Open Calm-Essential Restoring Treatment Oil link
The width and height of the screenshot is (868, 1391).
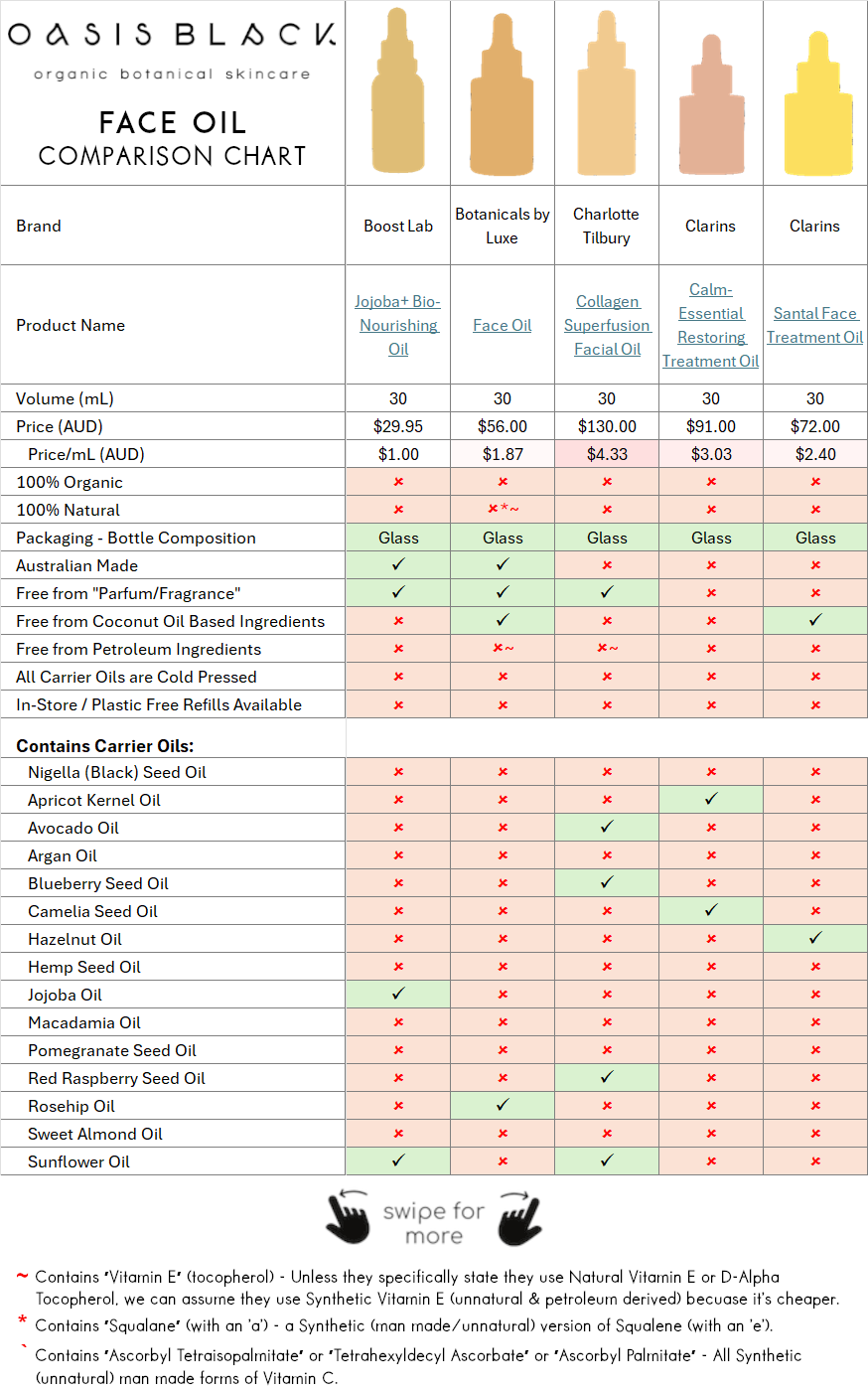coord(711,325)
